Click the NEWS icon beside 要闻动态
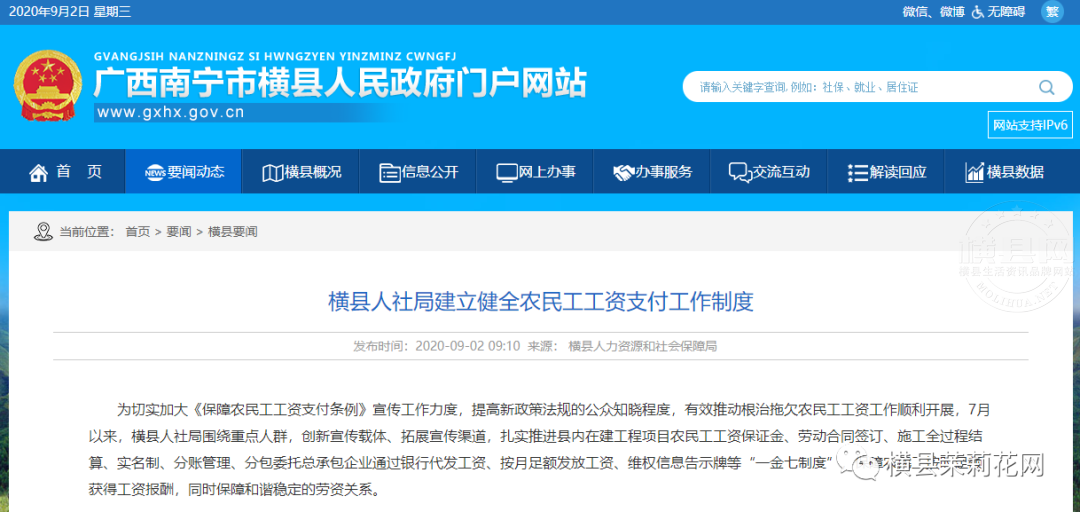 156,172
